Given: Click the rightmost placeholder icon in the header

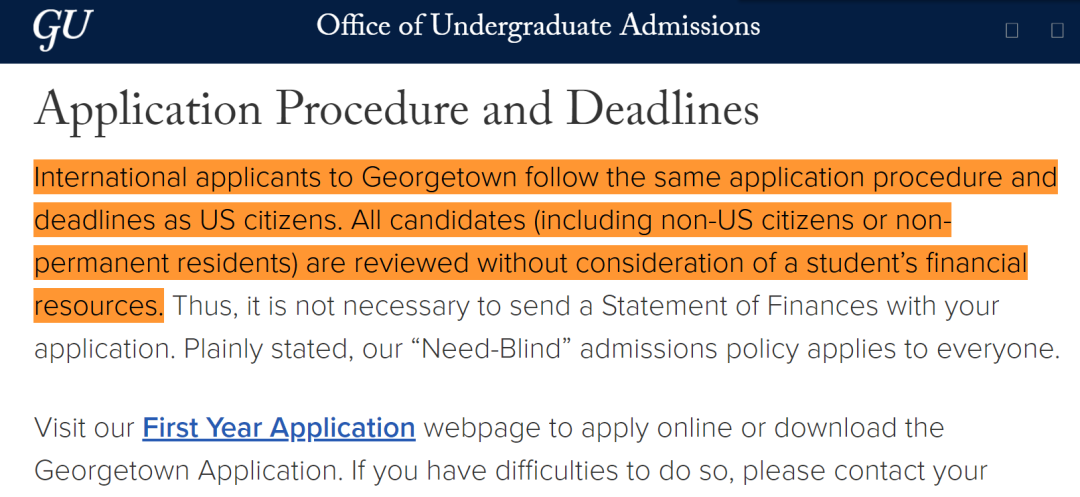Looking at the screenshot, I should pyautogui.click(x=1057, y=30).
